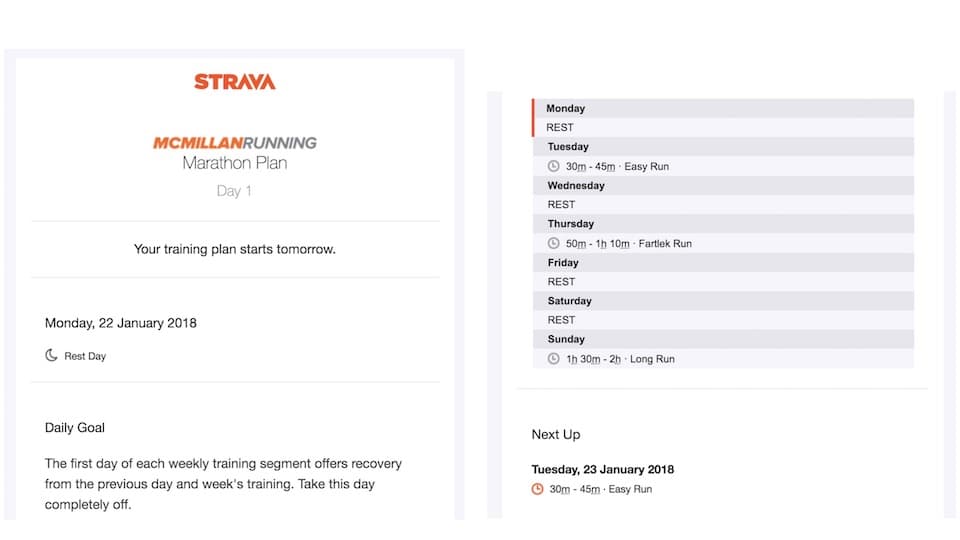The image size is (960, 540).
Task: Open the '1h 30m - 2h · Long Run' entry
Action: [724, 359]
